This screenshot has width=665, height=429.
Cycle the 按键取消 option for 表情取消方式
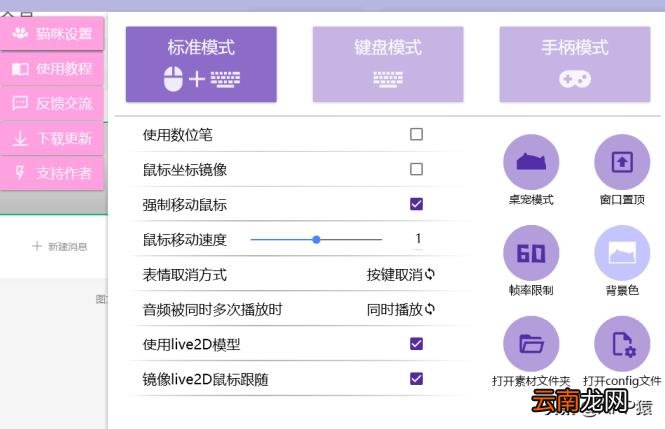400,275
